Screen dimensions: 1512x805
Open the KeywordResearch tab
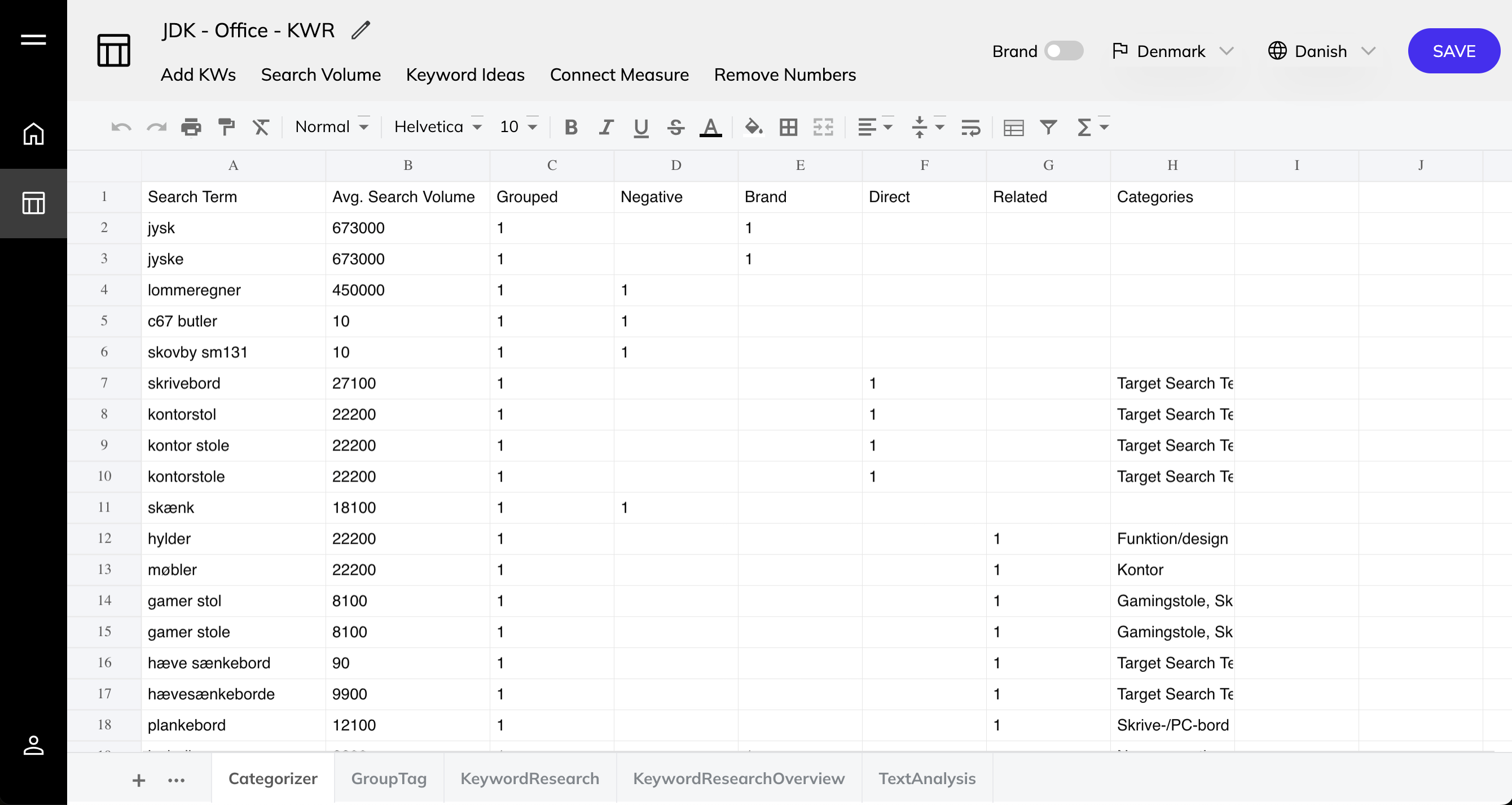pos(530,778)
